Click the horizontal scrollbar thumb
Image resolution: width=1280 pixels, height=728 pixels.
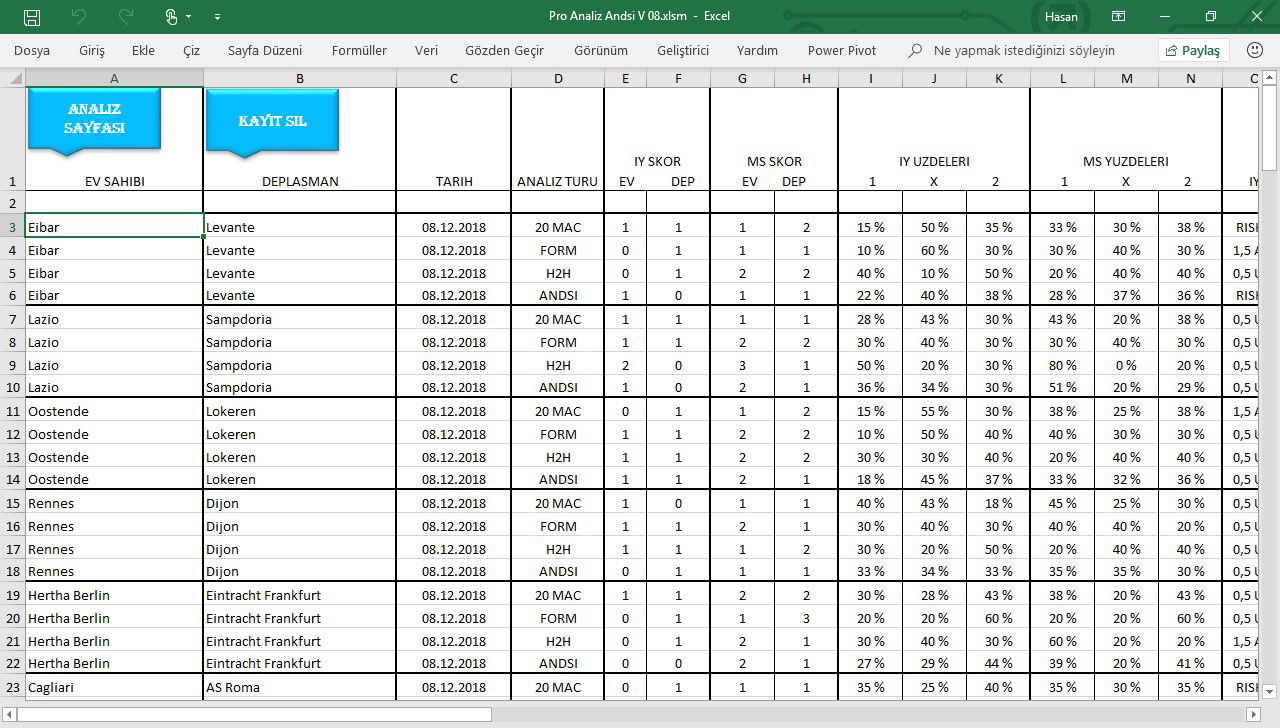[x=255, y=714]
